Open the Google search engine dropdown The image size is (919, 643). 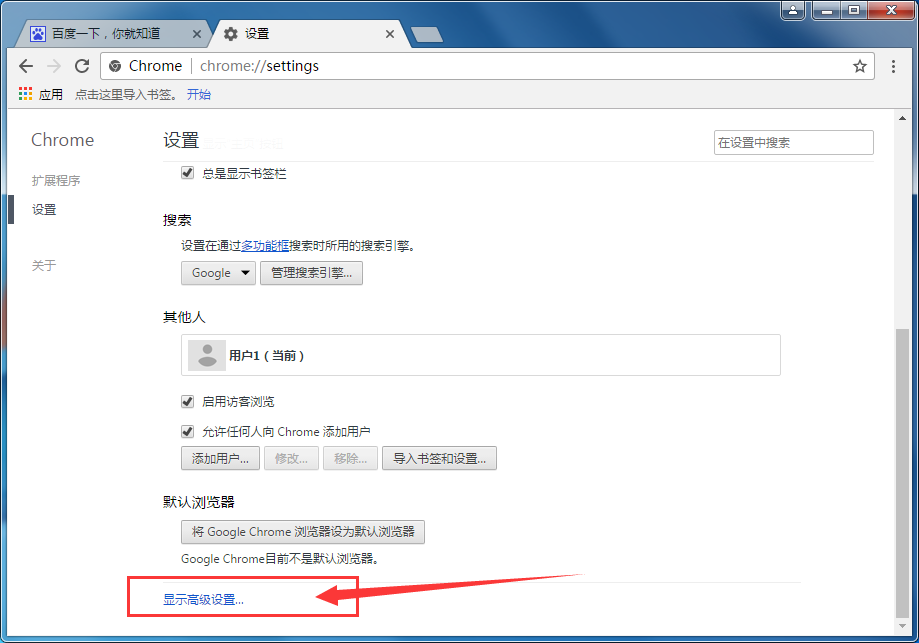(219, 273)
